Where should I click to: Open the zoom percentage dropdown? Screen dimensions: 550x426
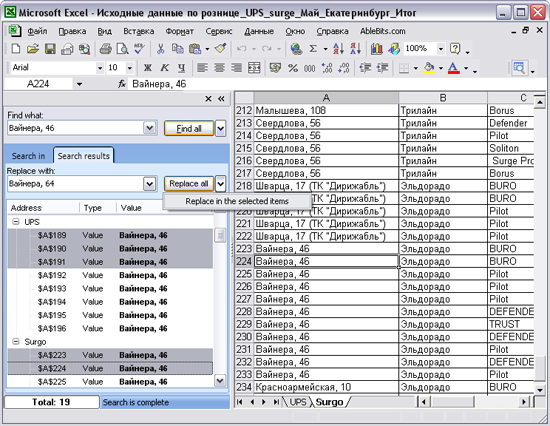[x=441, y=48]
